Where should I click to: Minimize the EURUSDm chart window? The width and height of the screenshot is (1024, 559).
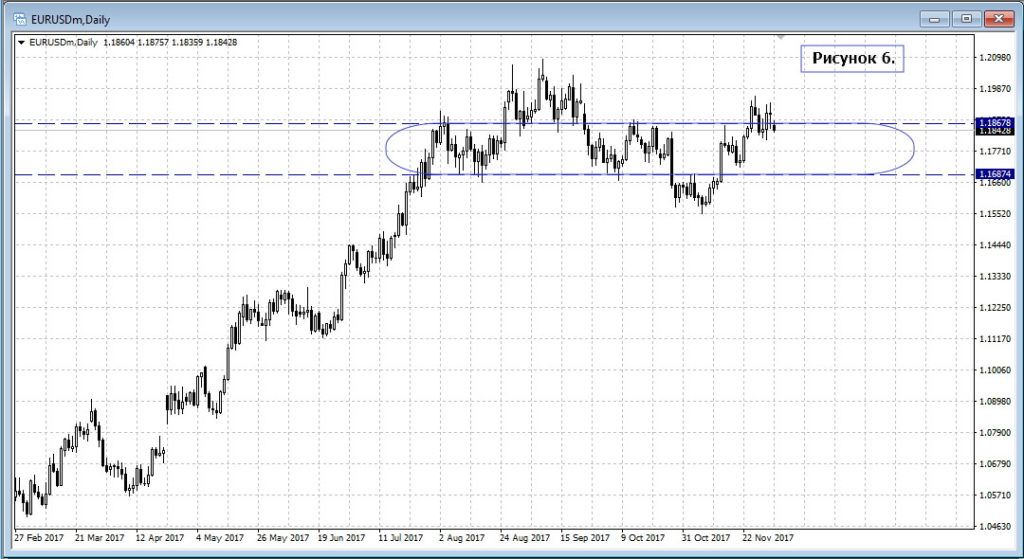coord(934,17)
